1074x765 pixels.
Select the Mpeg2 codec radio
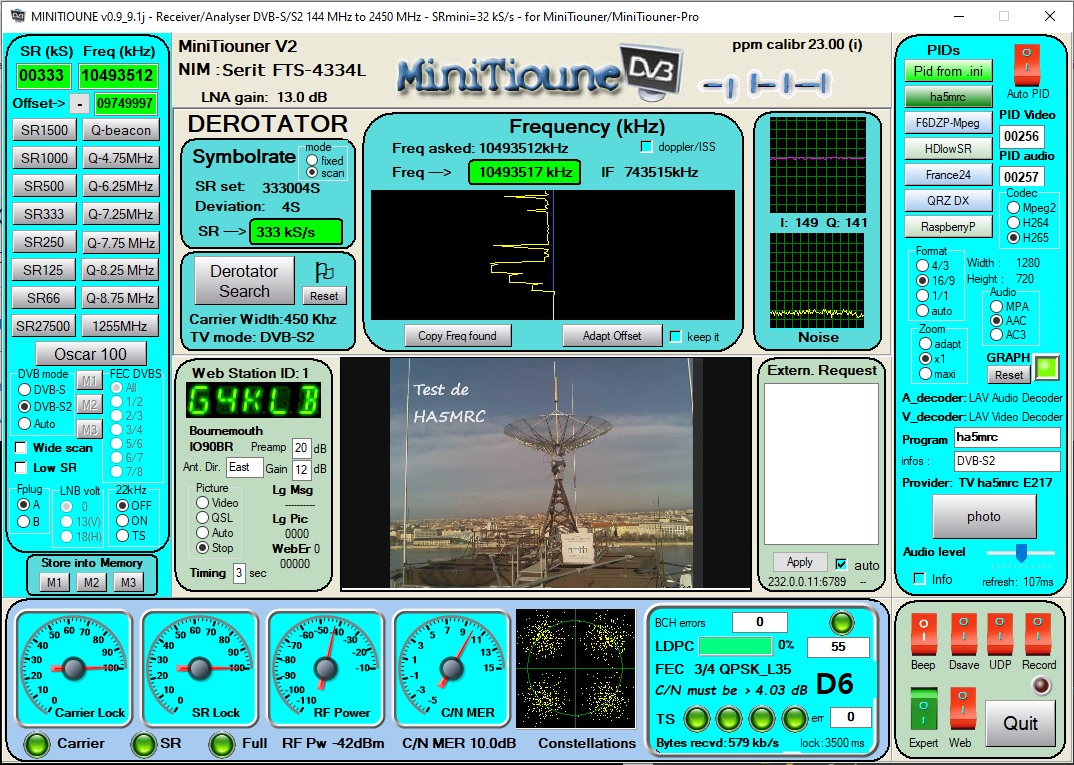[x=1013, y=208]
